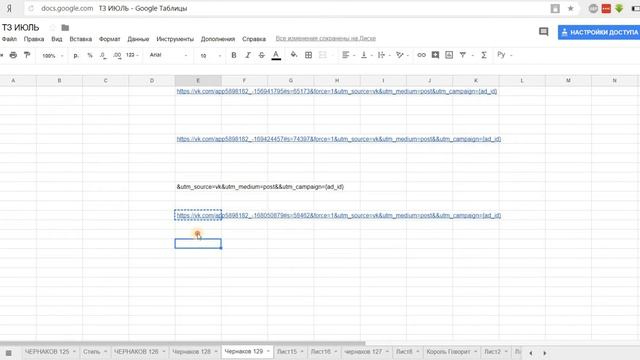The width and height of the screenshot is (640, 360).
Task: Open the vk.com link containing 156941795
Action: point(337,91)
